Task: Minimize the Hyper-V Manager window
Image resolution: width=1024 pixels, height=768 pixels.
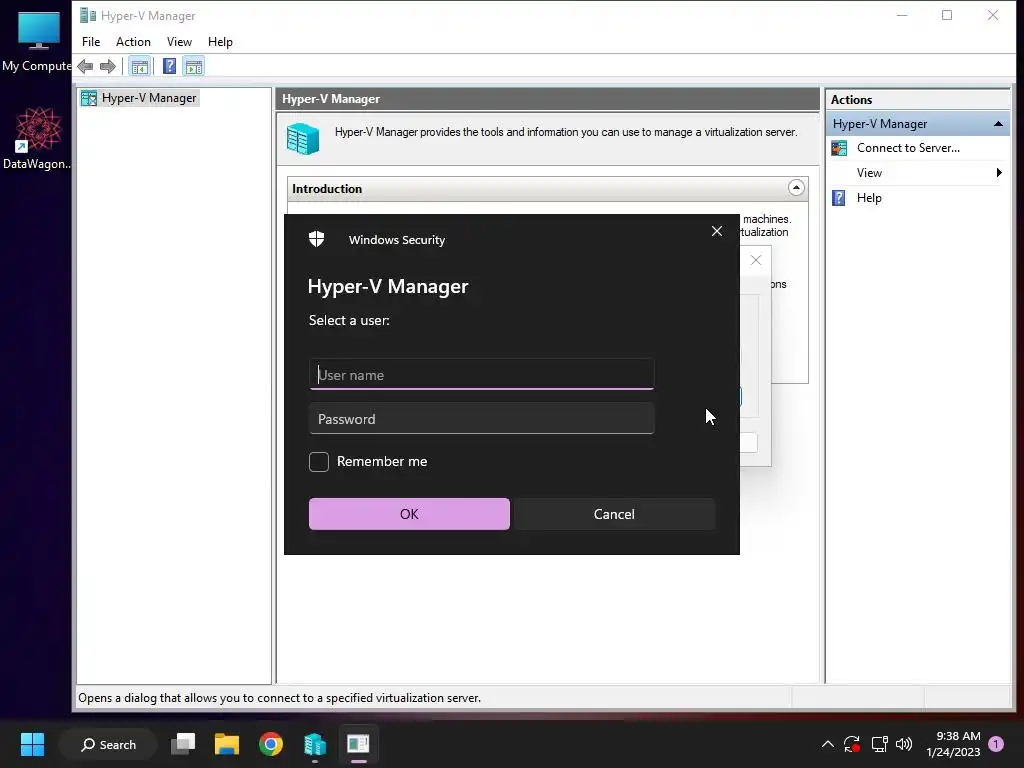Action: [x=902, y=15]
